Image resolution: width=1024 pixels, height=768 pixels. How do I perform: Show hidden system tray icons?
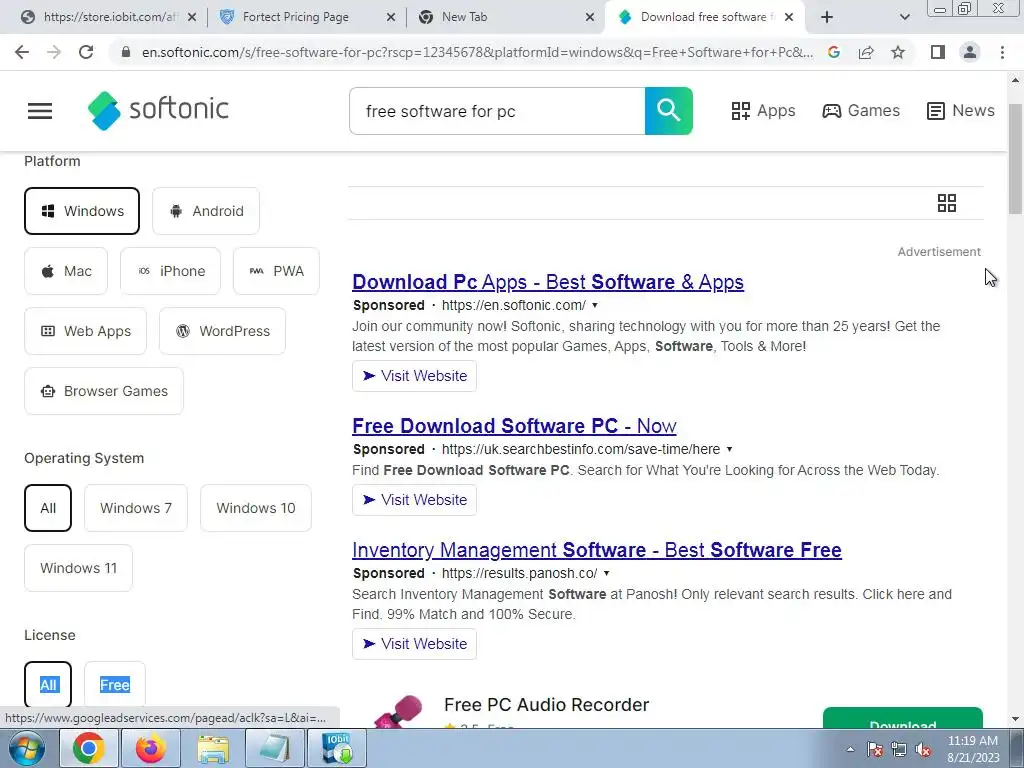850,750
